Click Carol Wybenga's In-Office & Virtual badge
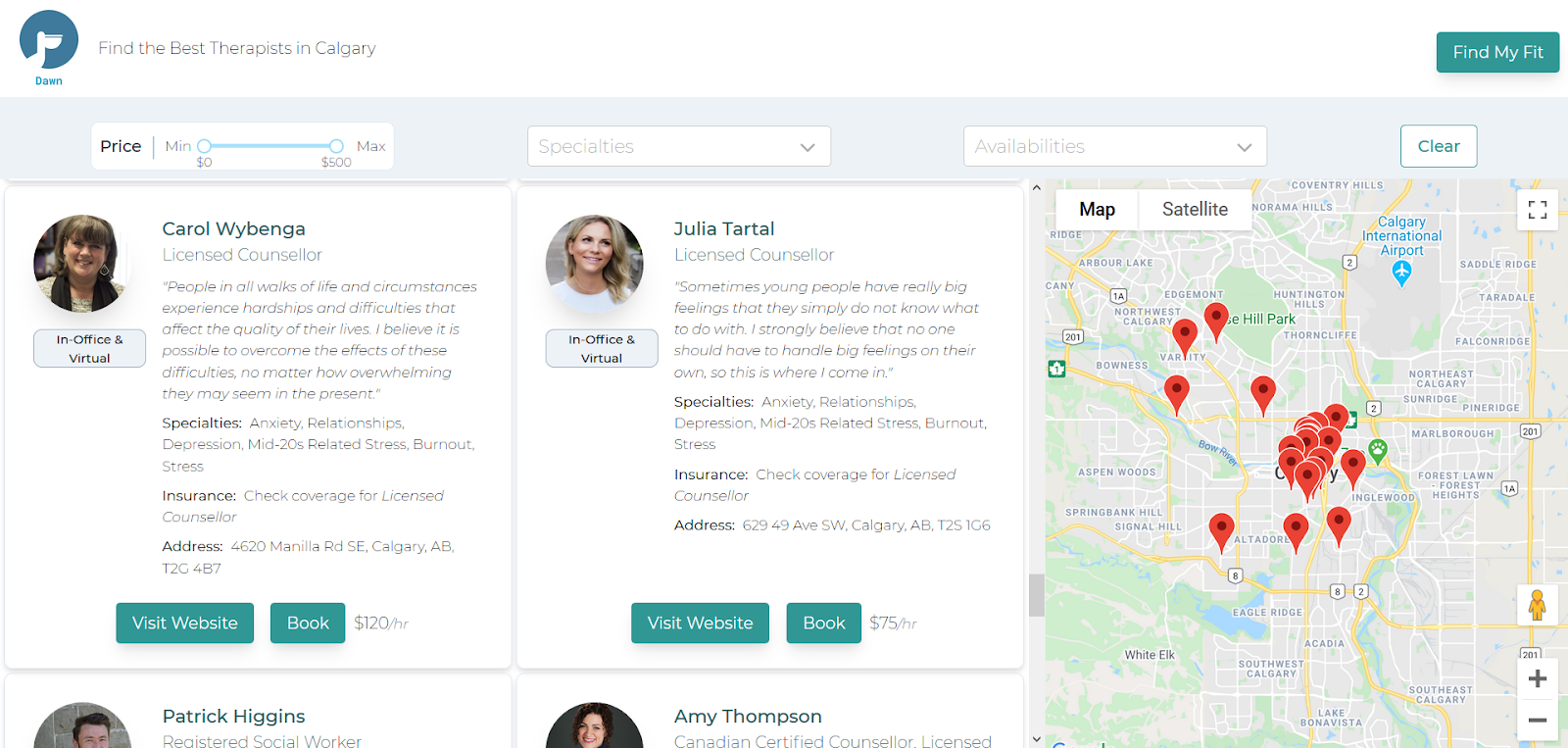1568x748 pixels. coord(89,348)
